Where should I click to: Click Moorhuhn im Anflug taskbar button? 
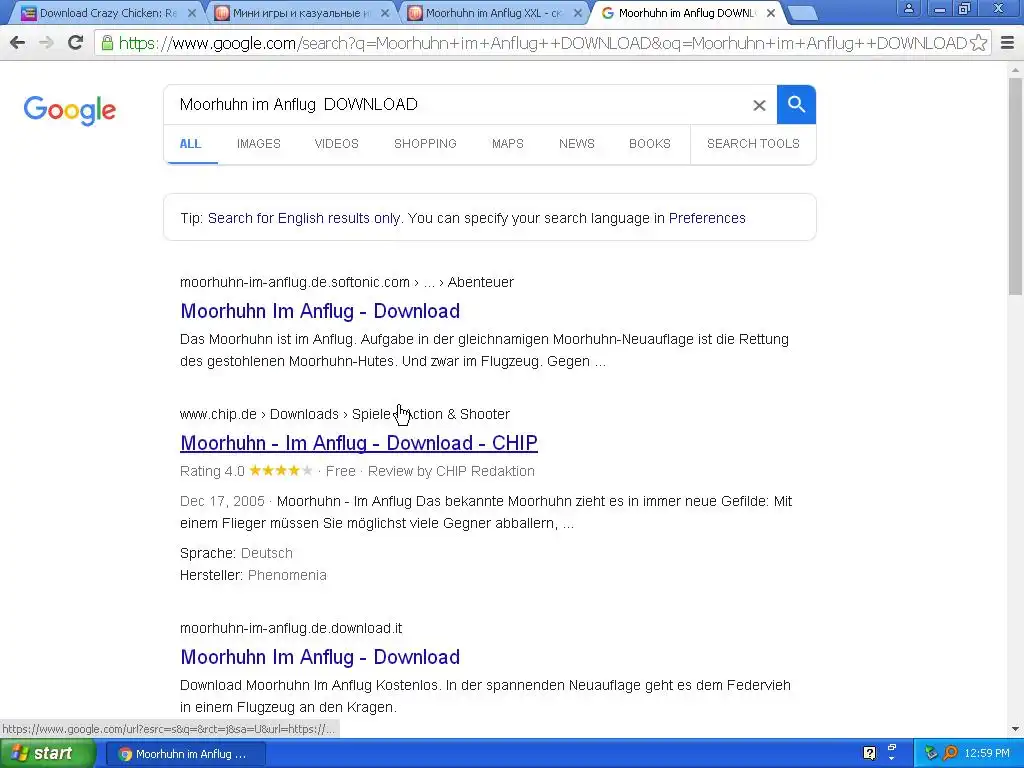click(185, 754)
